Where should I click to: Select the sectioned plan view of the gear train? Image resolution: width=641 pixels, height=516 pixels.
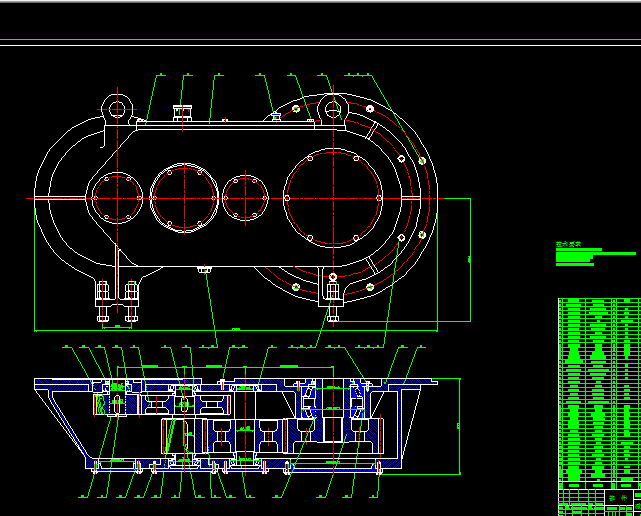[x=236, y=425]
